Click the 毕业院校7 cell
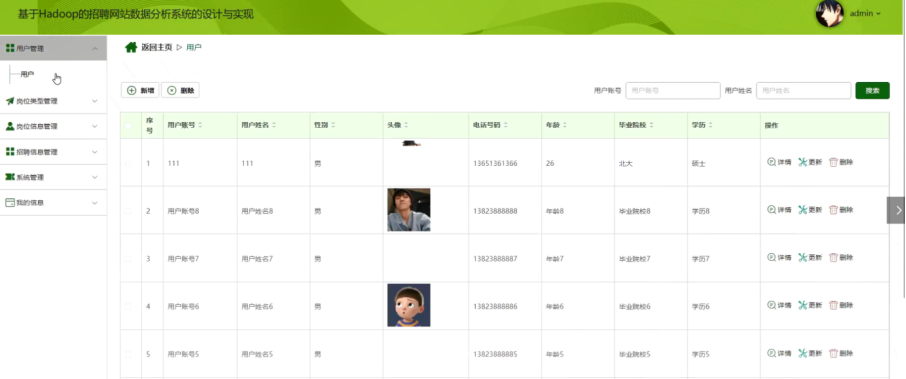Viewport: 906px width, 379px height. 634,259
